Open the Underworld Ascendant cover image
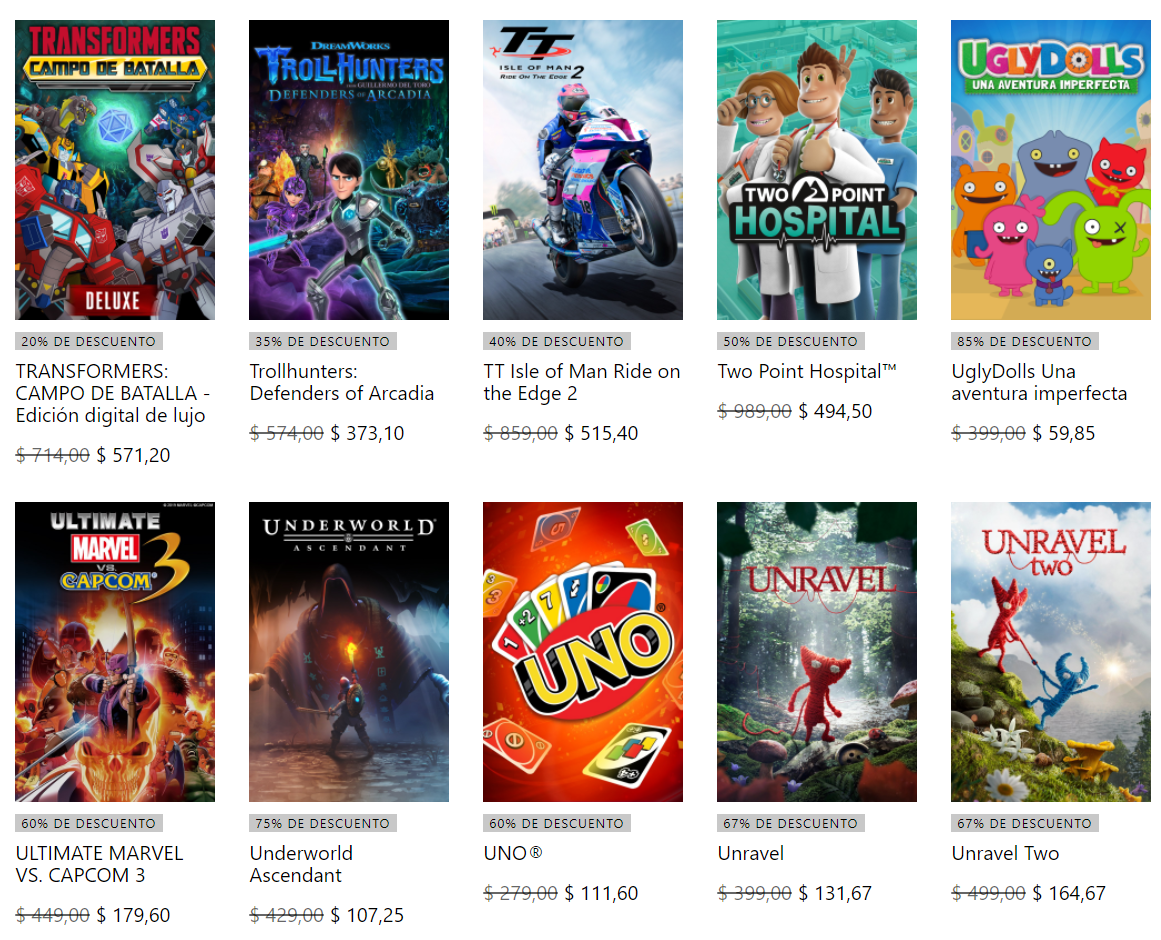Screen dimensions: 1161x940 click(349, 652)
